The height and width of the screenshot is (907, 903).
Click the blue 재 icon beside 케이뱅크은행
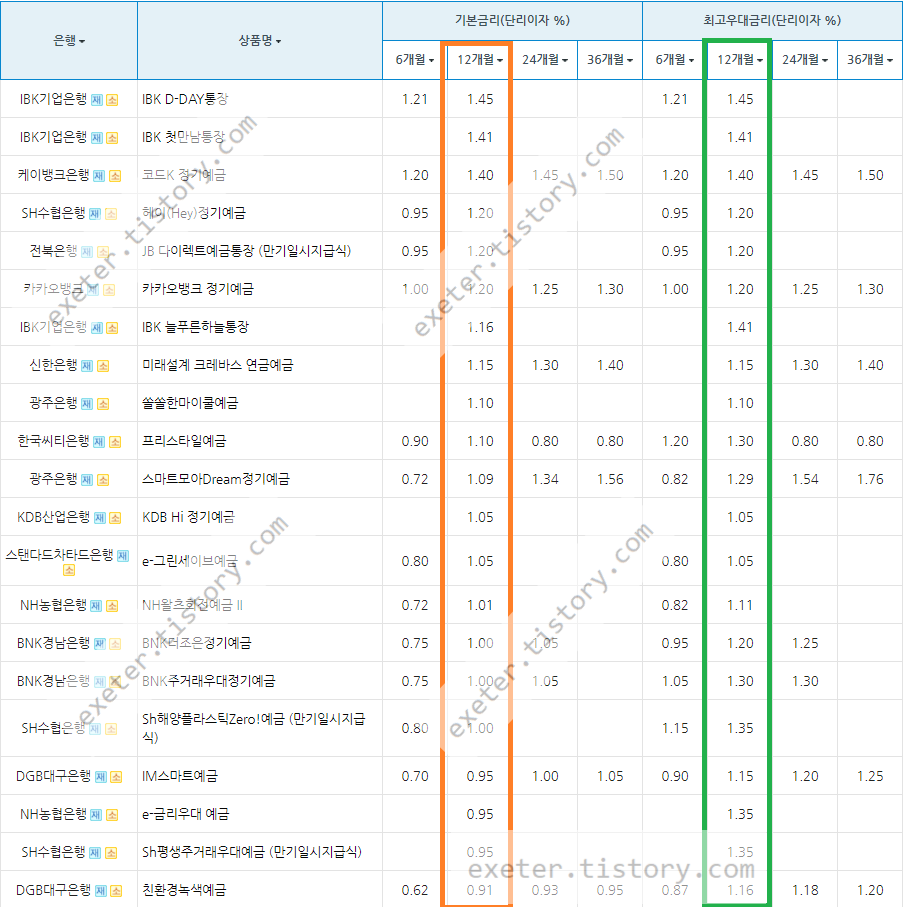(x=99, y=176)
